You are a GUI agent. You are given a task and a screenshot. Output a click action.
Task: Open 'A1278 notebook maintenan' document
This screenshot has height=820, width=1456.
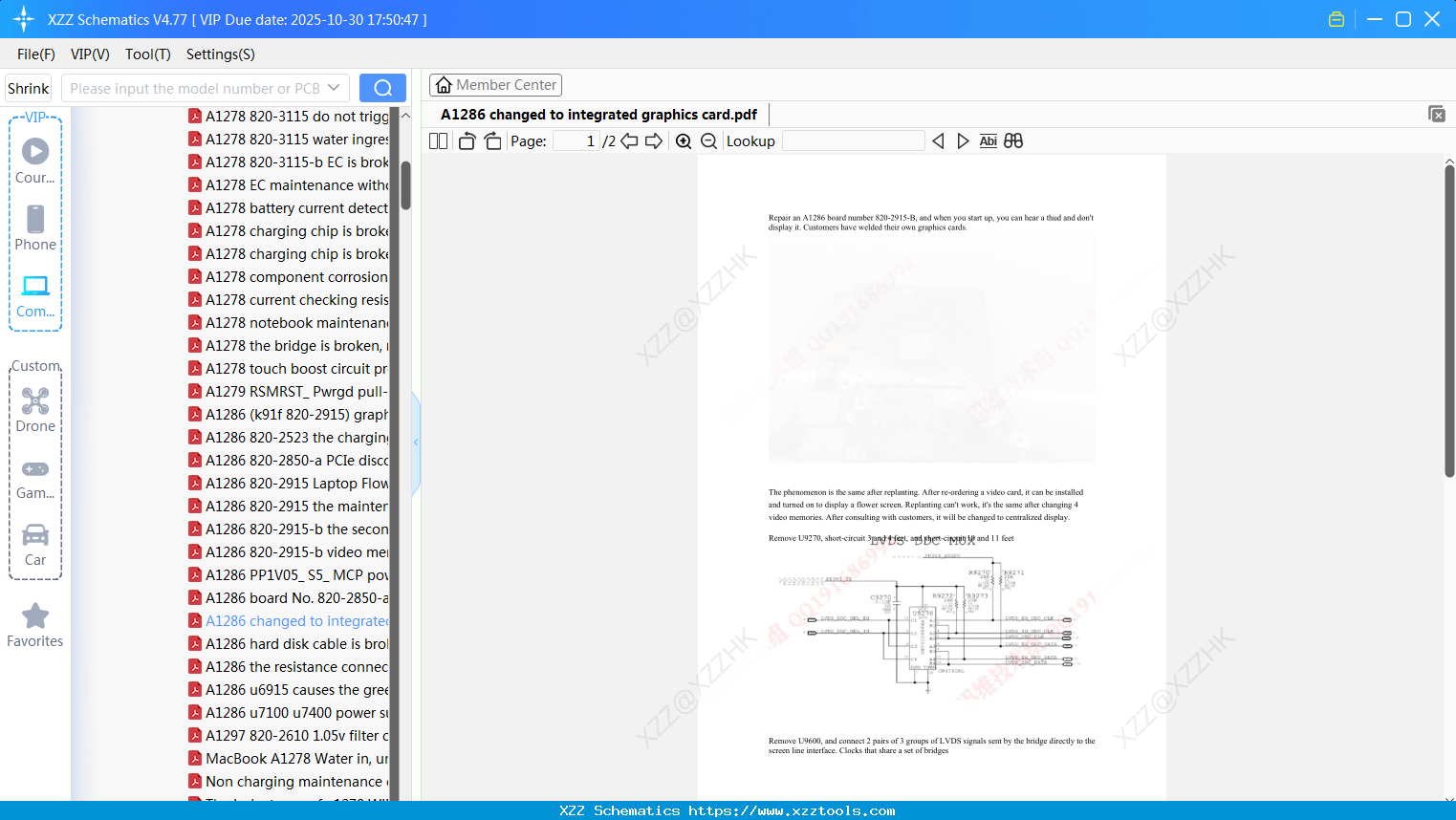pos(296,323)
